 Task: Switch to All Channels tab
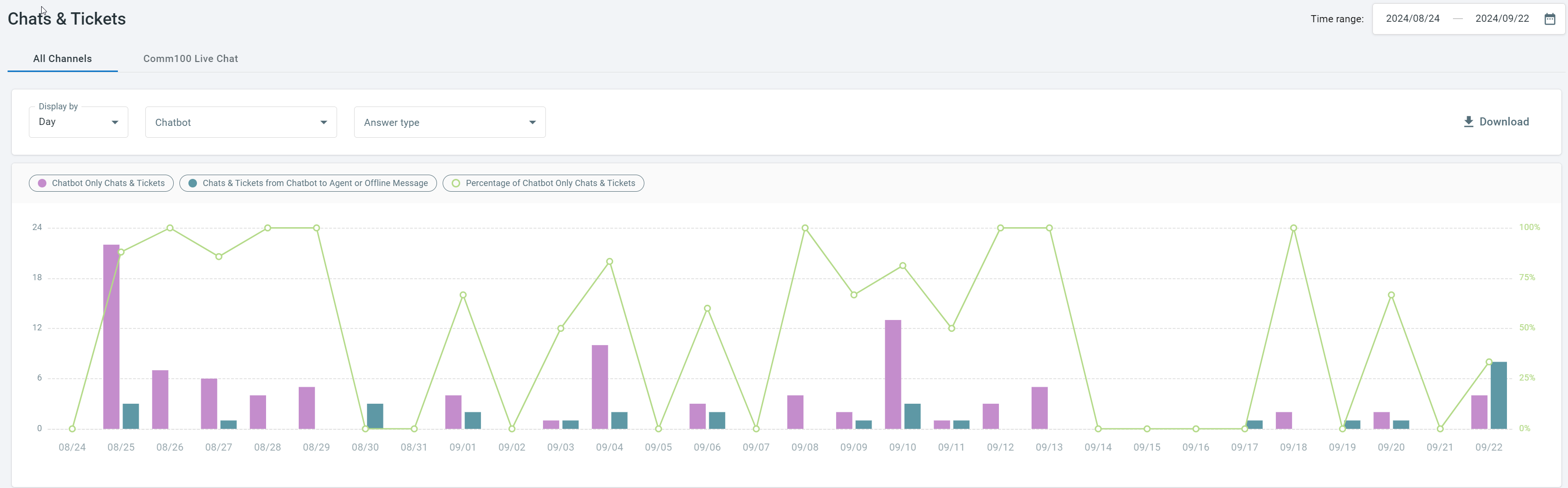tap(62, 58)
